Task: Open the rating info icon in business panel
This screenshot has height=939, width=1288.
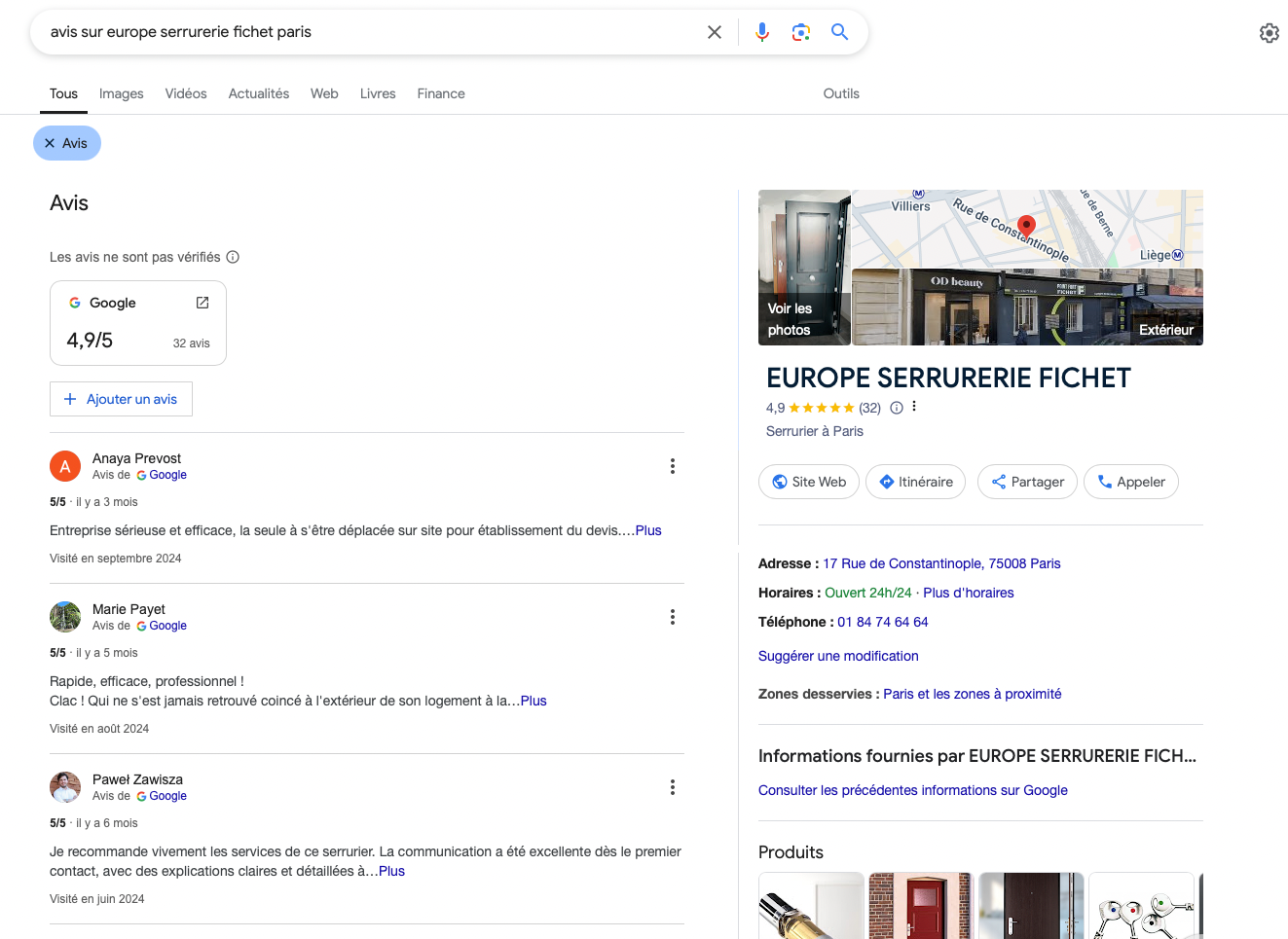Action: (897, 408)
